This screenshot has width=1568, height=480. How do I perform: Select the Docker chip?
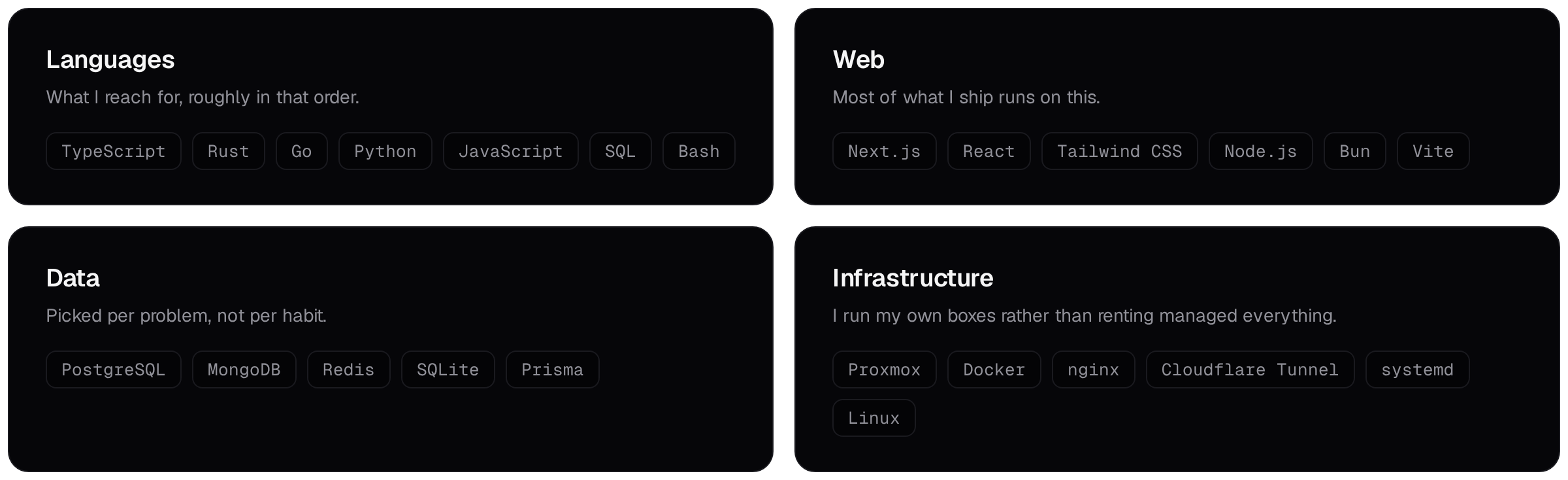pyautogui.click(x=994, y=369)
